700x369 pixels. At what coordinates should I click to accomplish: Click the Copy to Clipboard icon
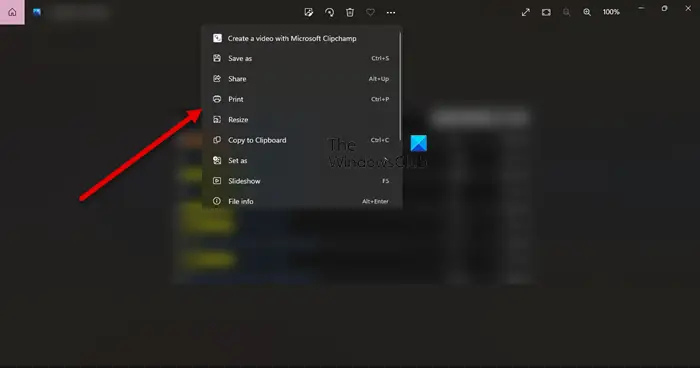pyautogui.click(x=217, y=140)
